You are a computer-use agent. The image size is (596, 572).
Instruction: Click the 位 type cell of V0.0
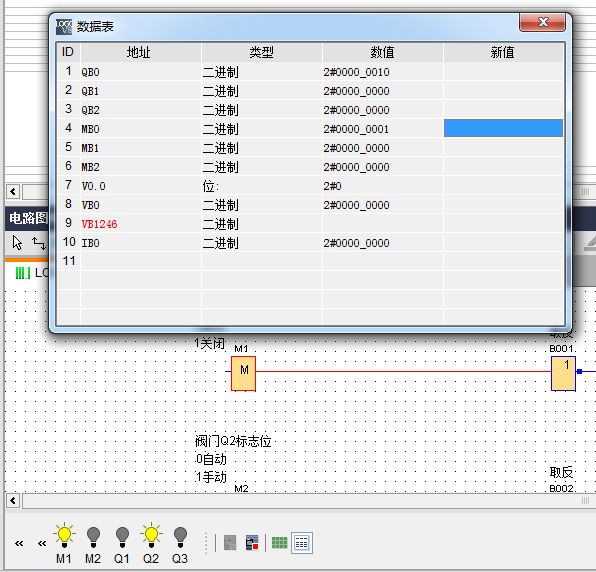pyautogui.click(x=262, y=185)
